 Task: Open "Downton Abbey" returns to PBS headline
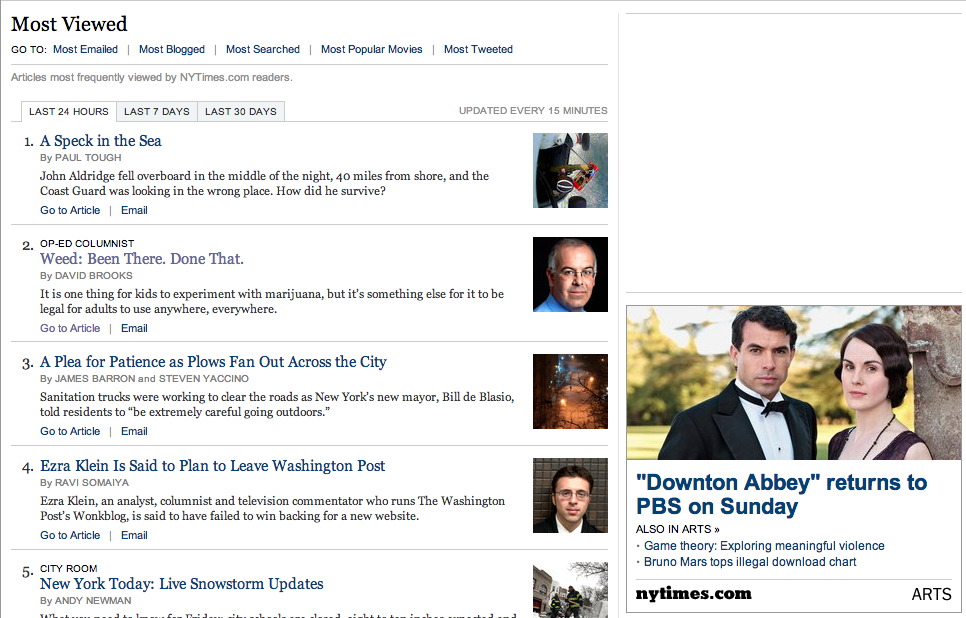coord(781,494)
